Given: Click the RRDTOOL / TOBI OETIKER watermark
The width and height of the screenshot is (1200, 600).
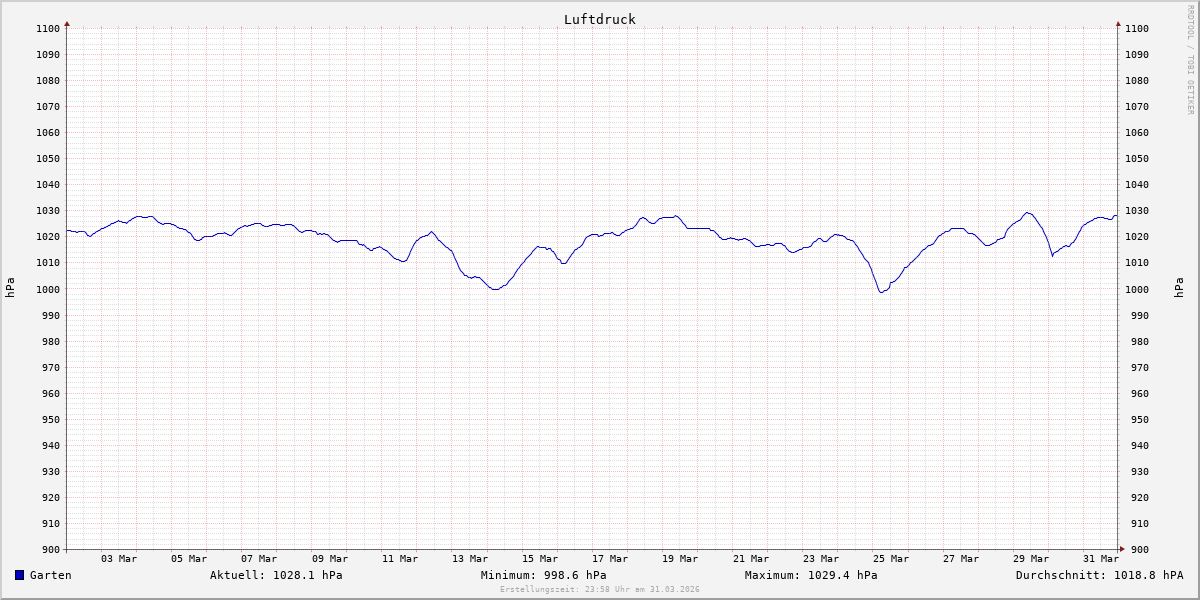Looking at the screenshot, I should click(1190, 60).
